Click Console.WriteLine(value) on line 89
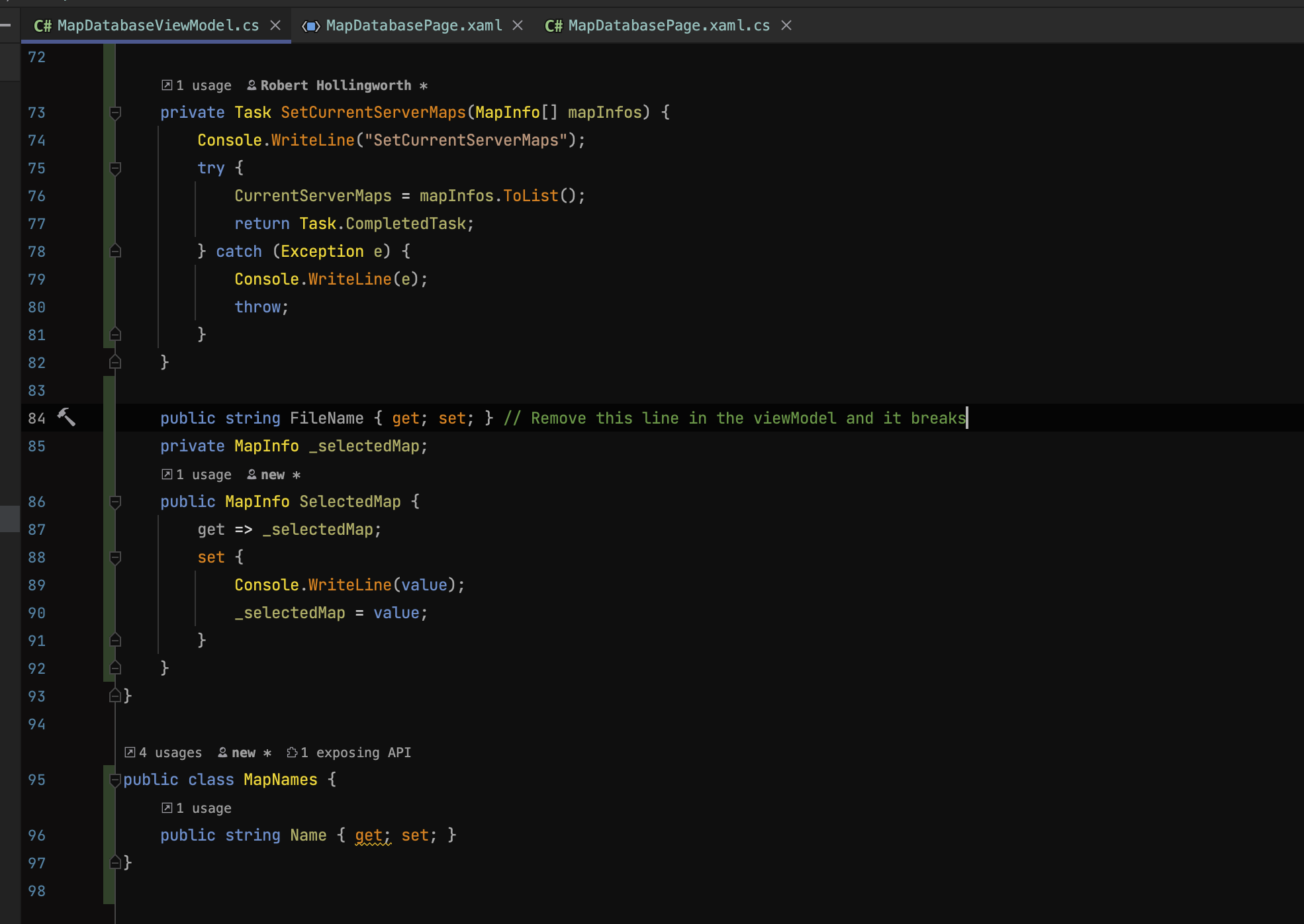Screen dimensions: 1304x924 pos(346,585)
